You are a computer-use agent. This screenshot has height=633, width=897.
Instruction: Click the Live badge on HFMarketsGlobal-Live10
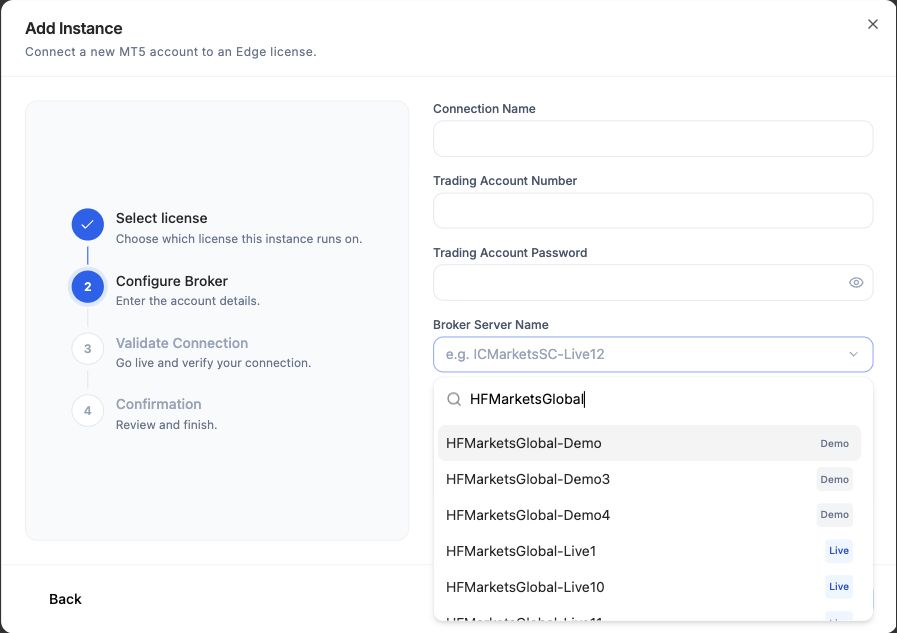coord(839,587)
